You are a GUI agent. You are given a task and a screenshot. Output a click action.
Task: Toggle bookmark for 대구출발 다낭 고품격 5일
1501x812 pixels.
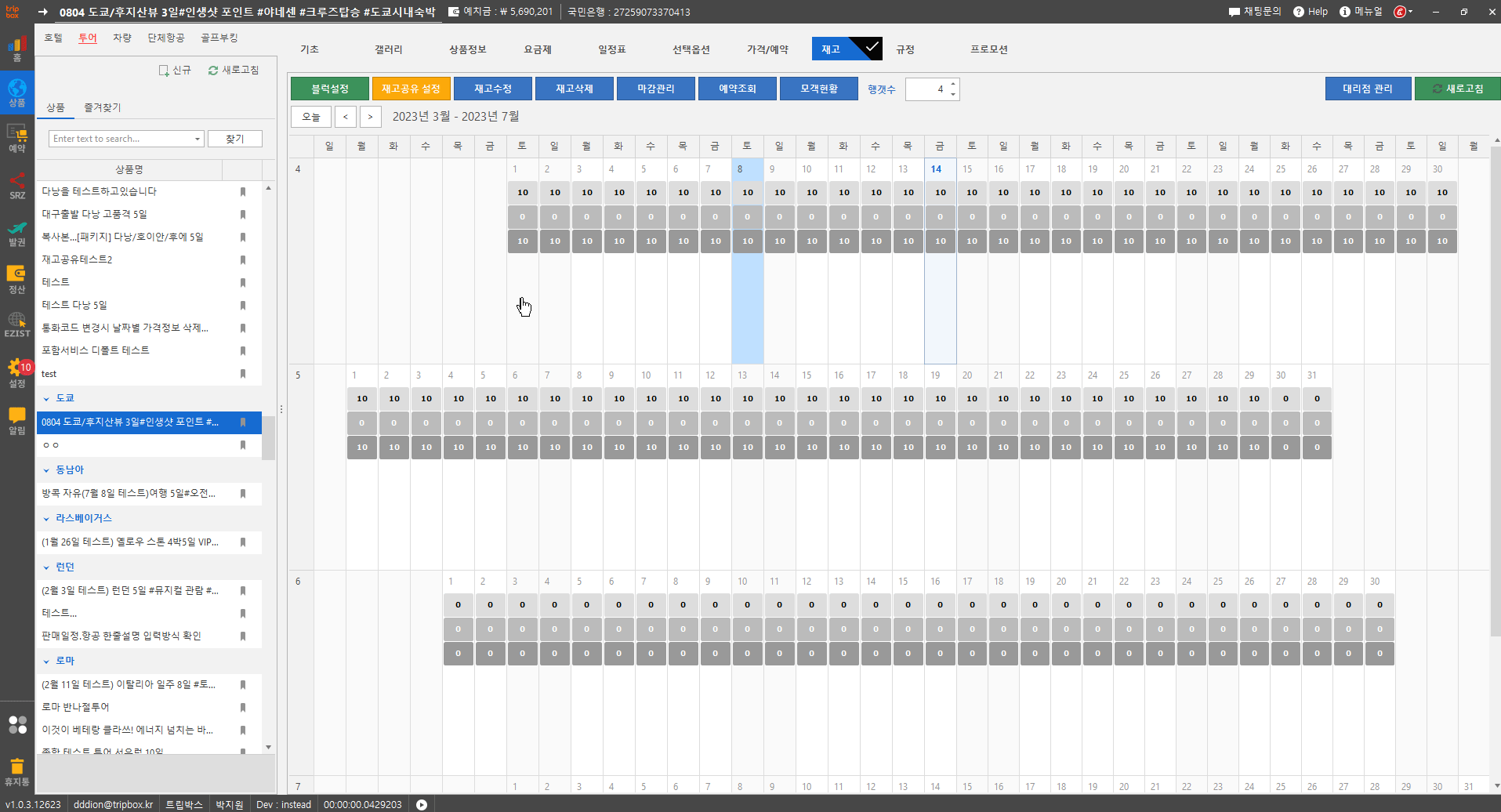pyautogui.click(x=243, y=215)
